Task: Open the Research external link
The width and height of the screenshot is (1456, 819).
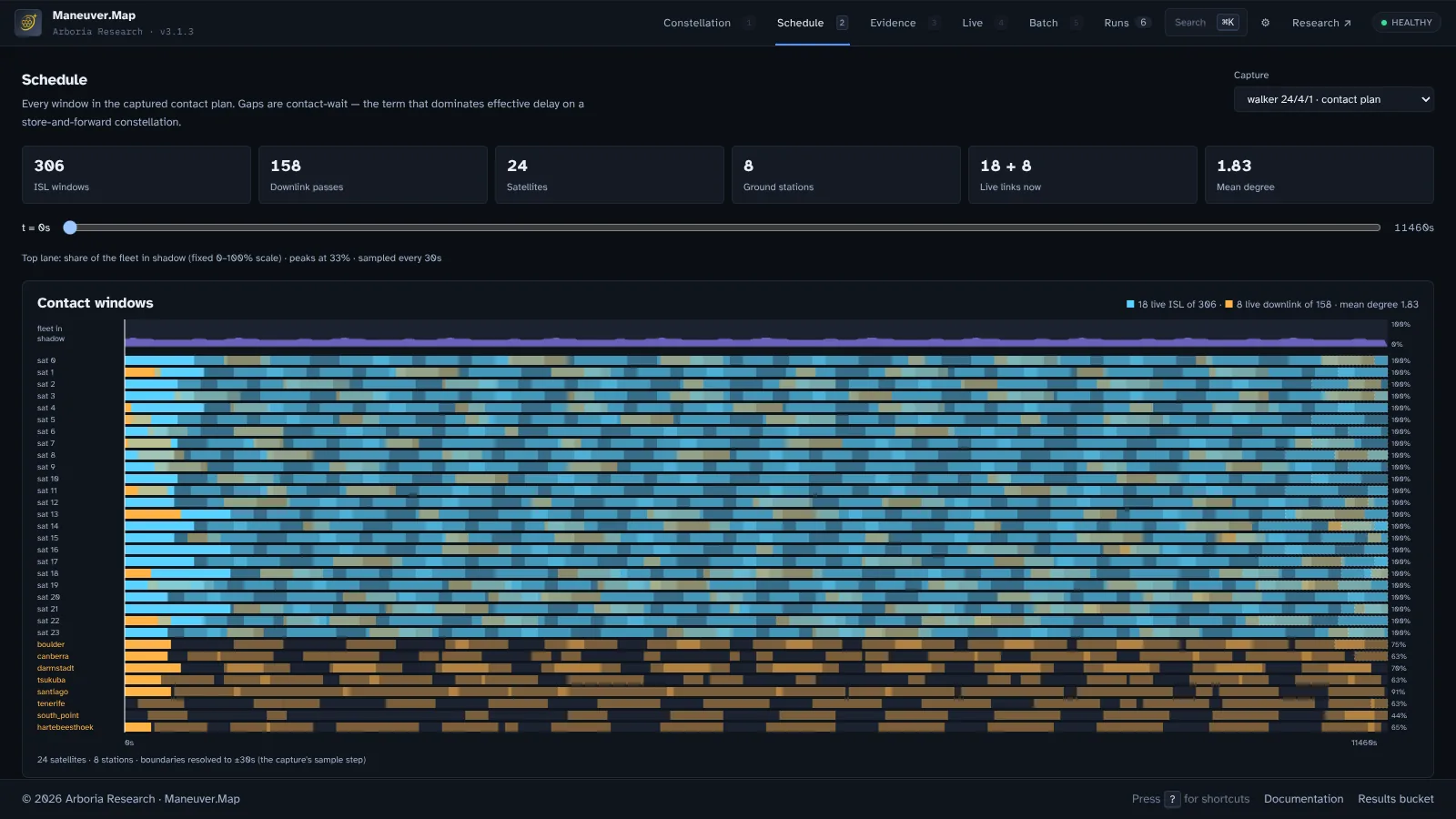Action: click(1321, 23)
